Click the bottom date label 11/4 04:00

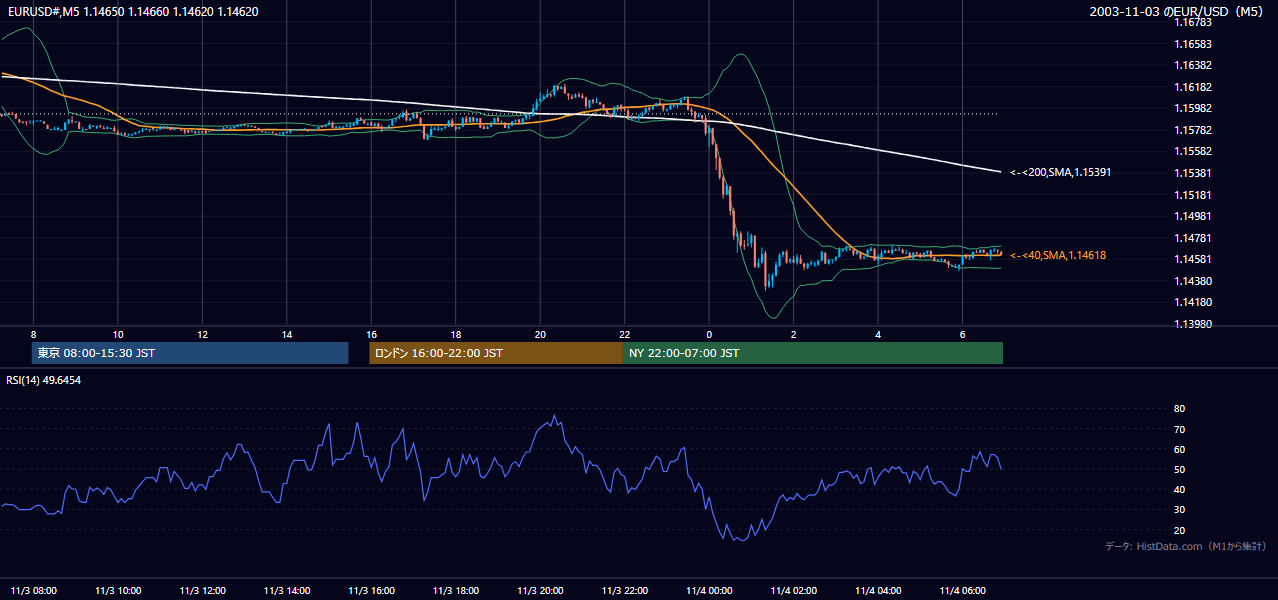(x=879, y=590)
